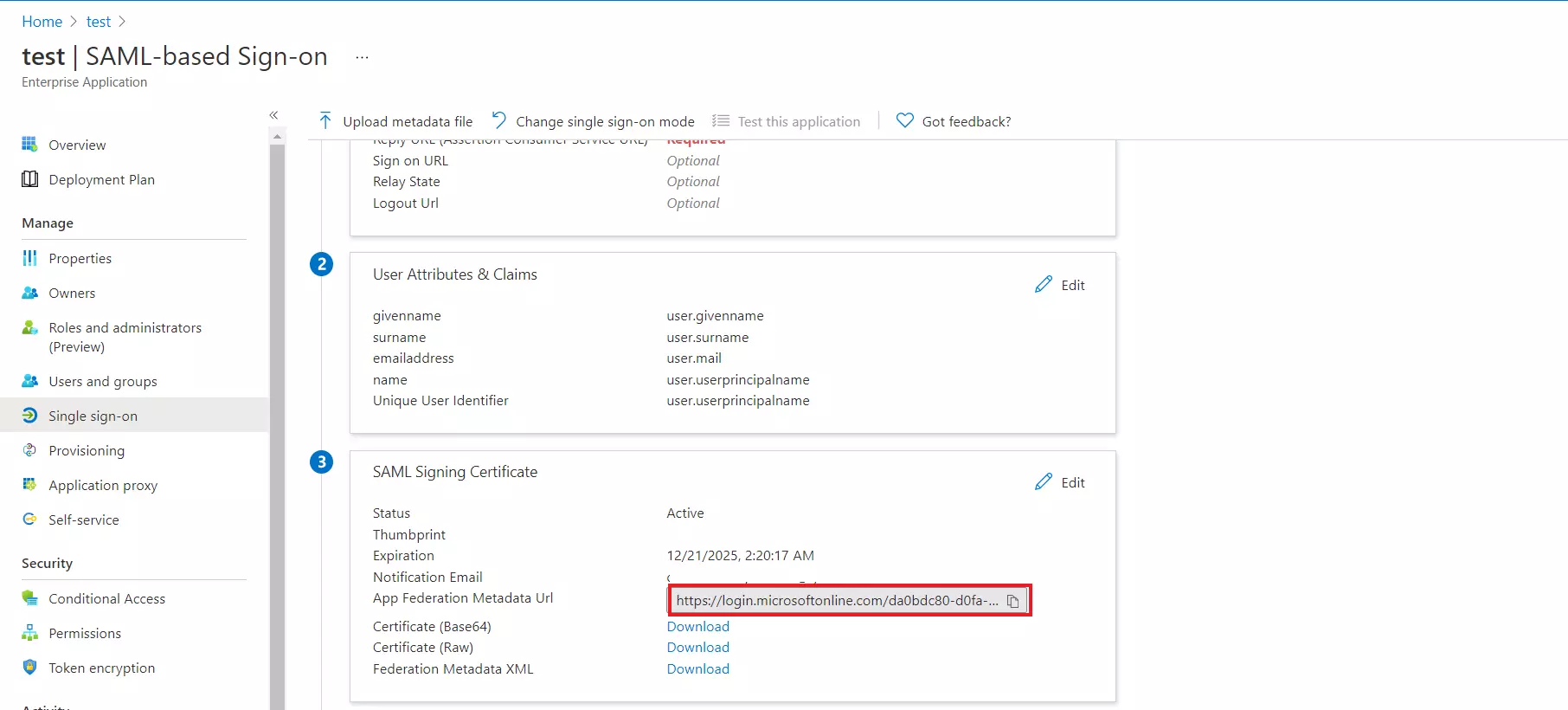Click the Application proxy icon
This screenshot has height=710, width=1568.
tap(29, 485)
